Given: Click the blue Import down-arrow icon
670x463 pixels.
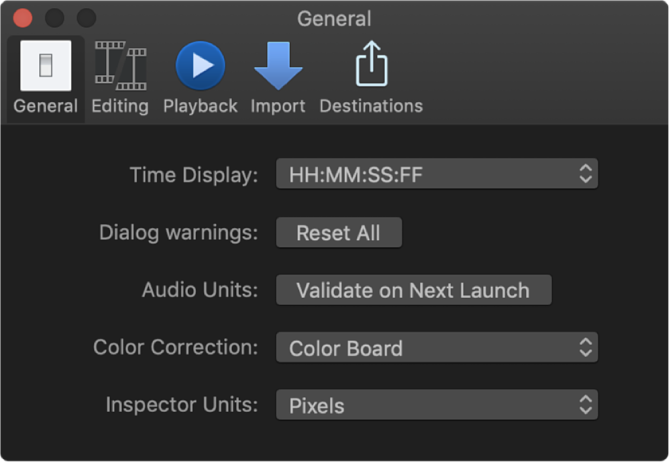Looking at the screenshot, I should coord(278,66).
